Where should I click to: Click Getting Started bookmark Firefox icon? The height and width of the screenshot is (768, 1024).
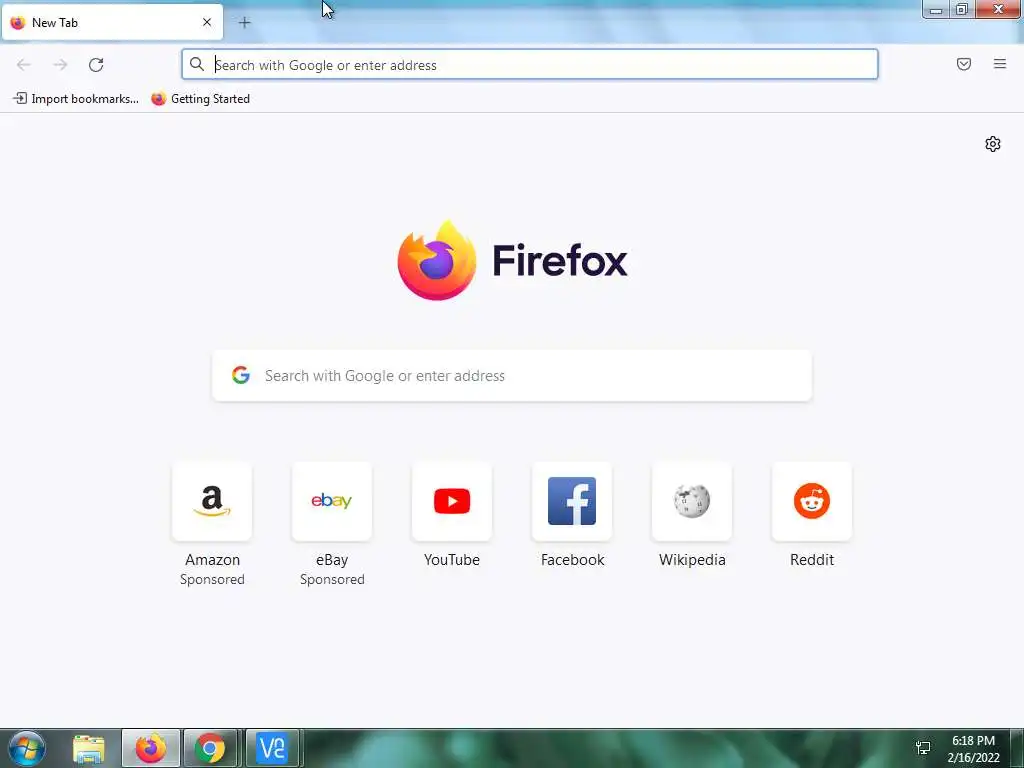pyautogui.click(x=158, y=99)
